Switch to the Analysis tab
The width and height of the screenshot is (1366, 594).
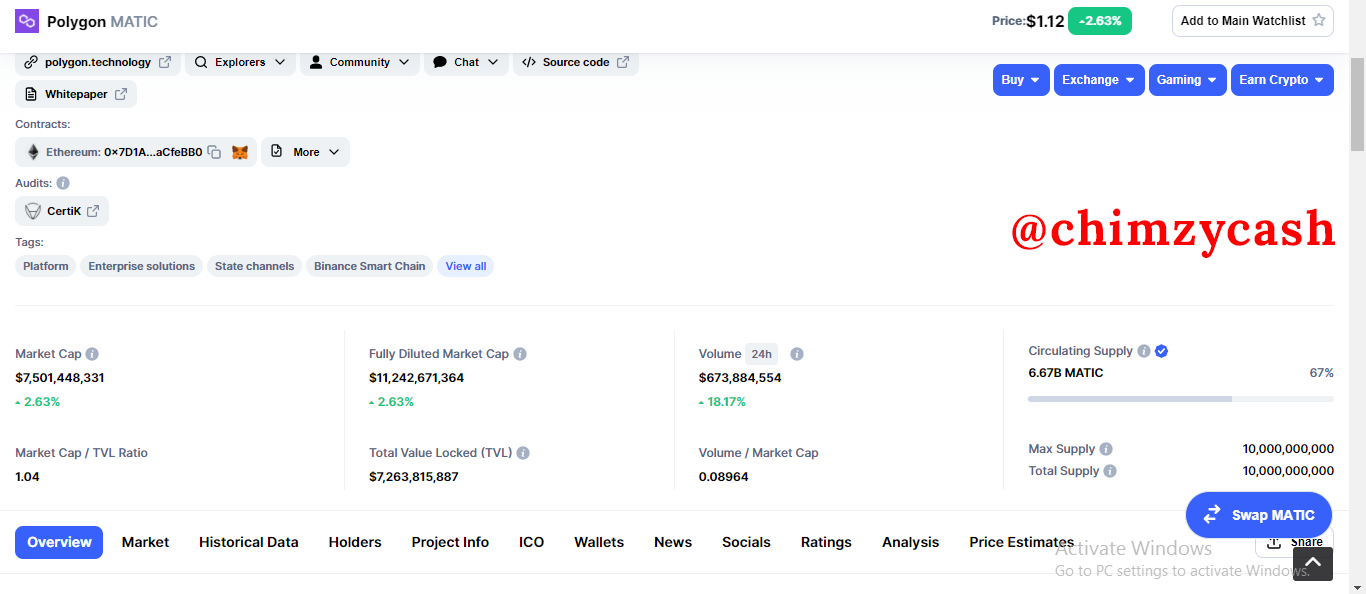point(910,542)
